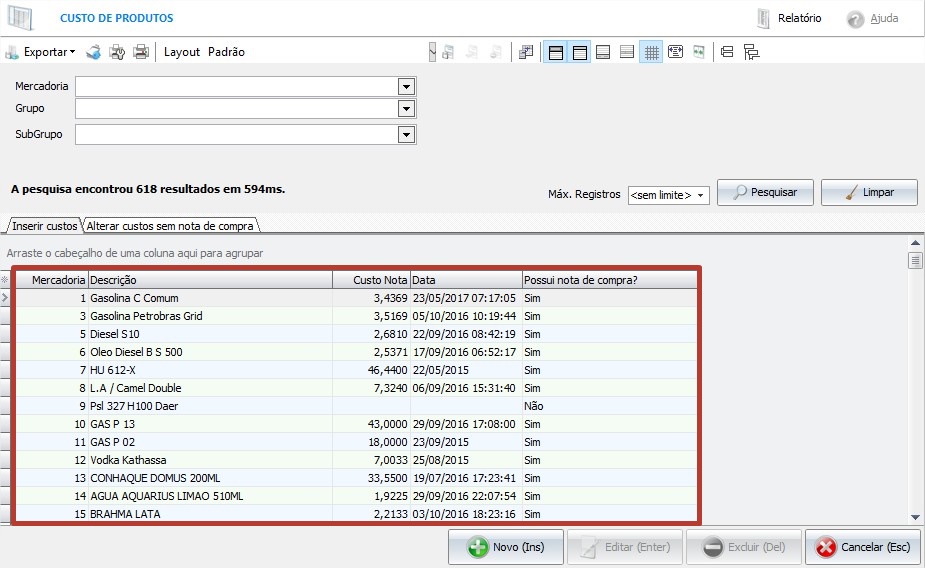Switch to Alterar custos sem nota de compra tab
The image size is (925, 568).
[x=170, y=226]
